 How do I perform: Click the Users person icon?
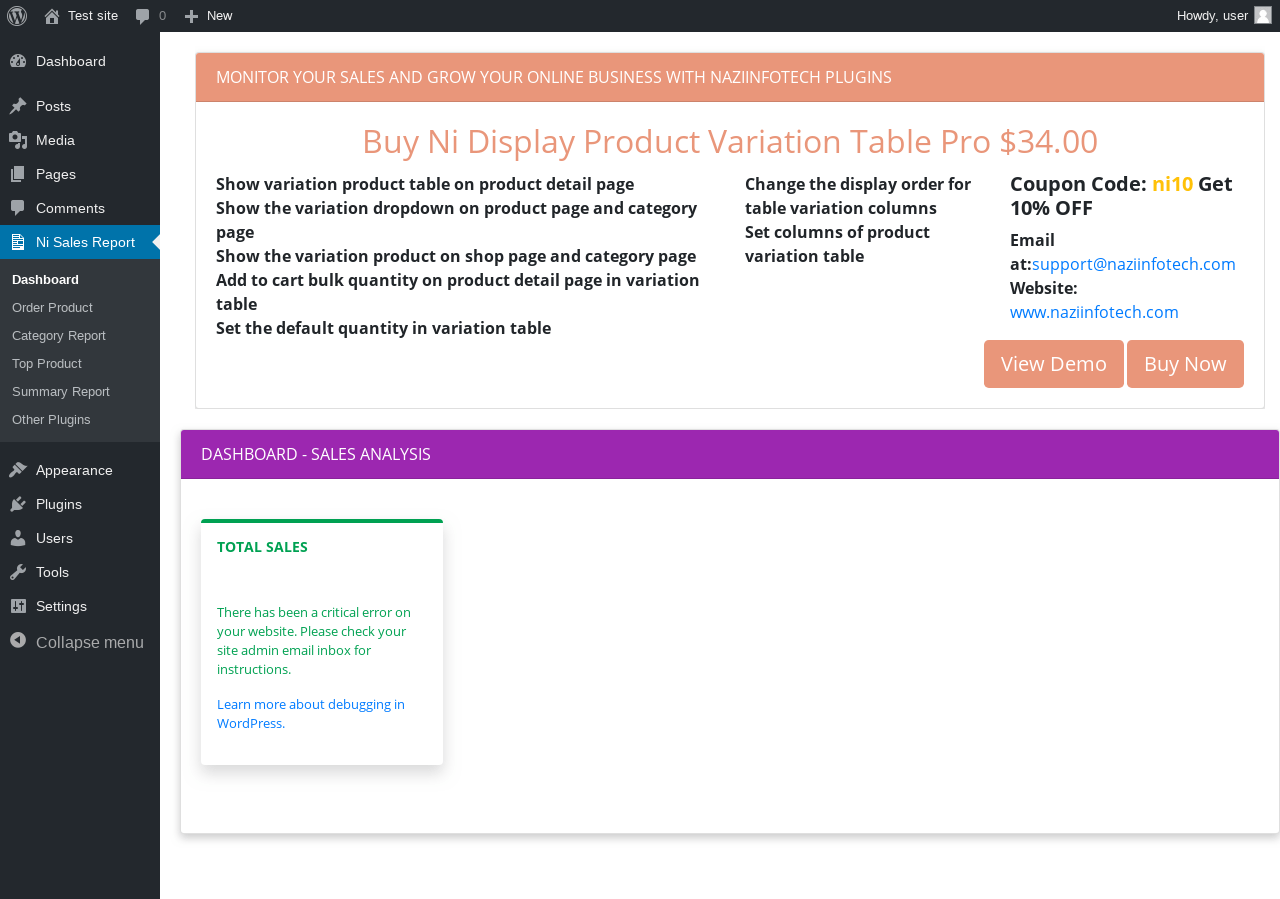[18, 538]
